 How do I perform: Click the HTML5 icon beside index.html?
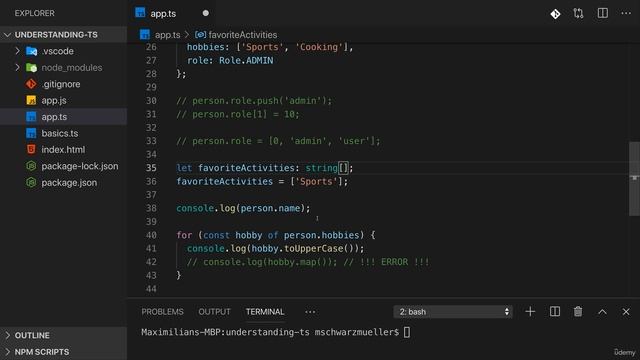pyautogui.click(x=31, y=149)
